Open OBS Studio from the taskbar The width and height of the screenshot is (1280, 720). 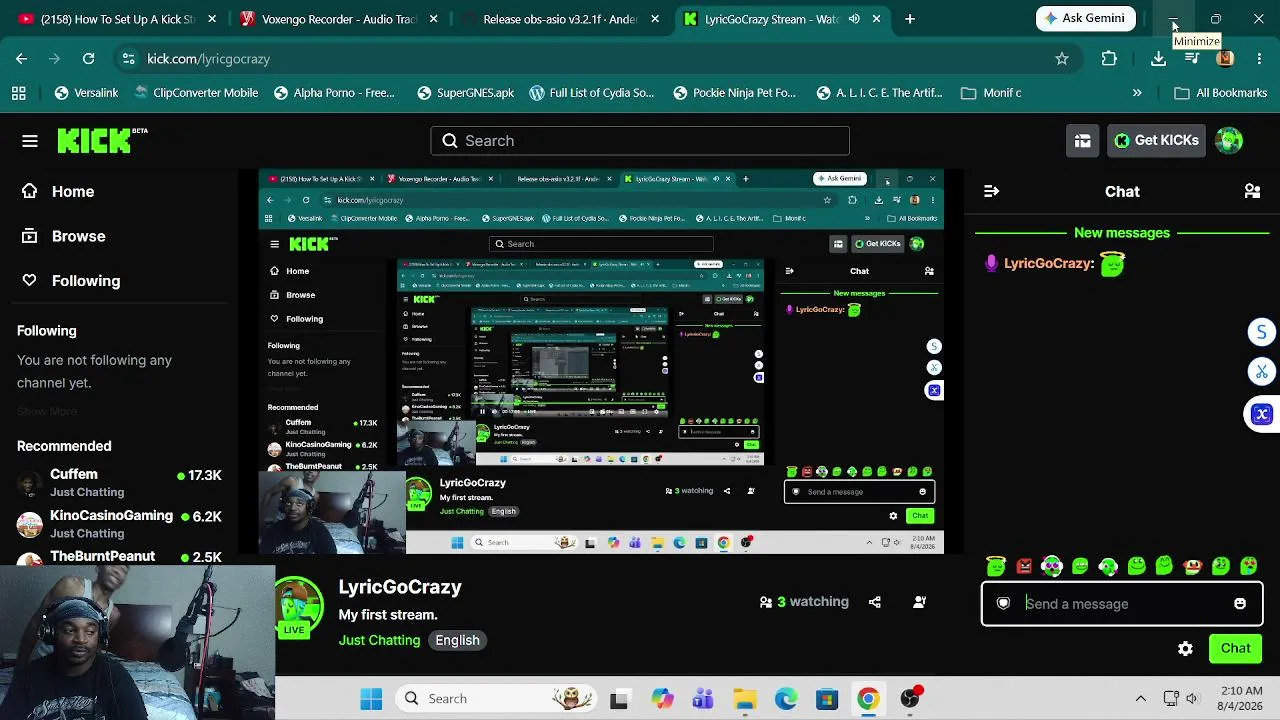click(910, 699)
